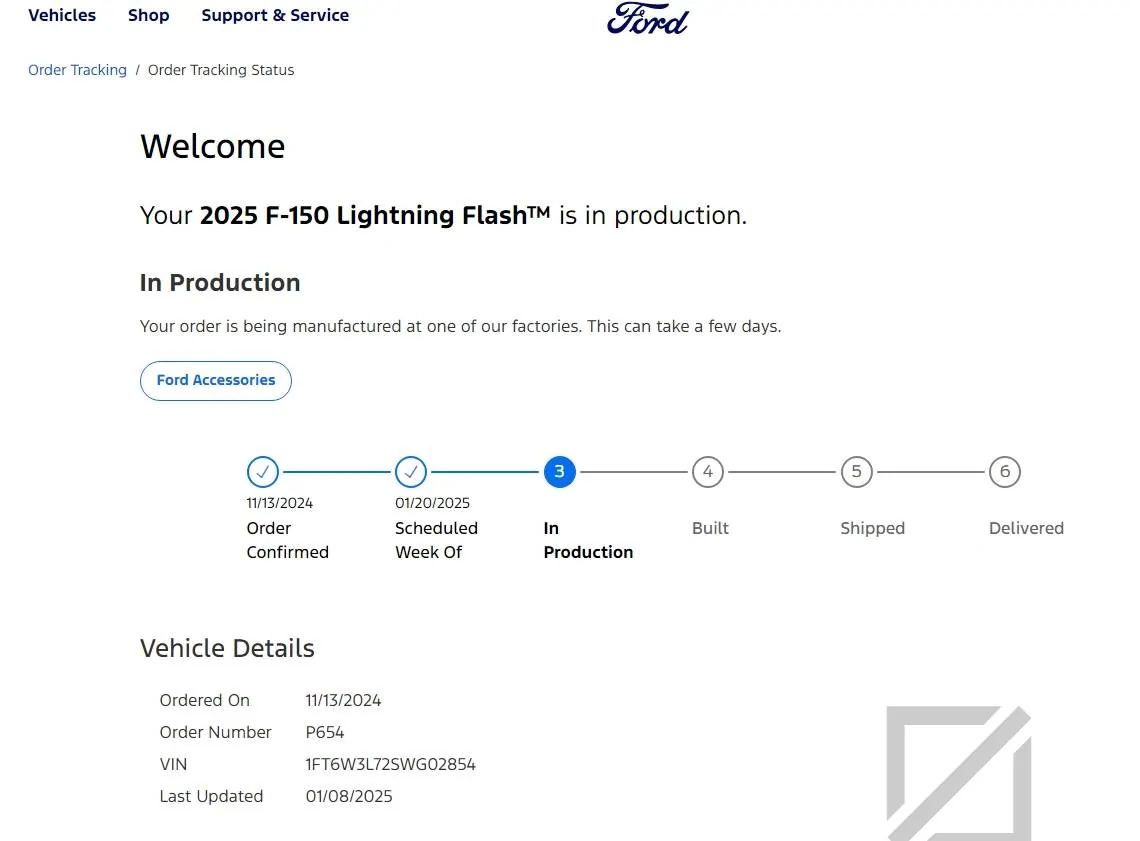
Task: Select step 5 Shipped circle
Action: pyautogui.click(x=856, y=472)
